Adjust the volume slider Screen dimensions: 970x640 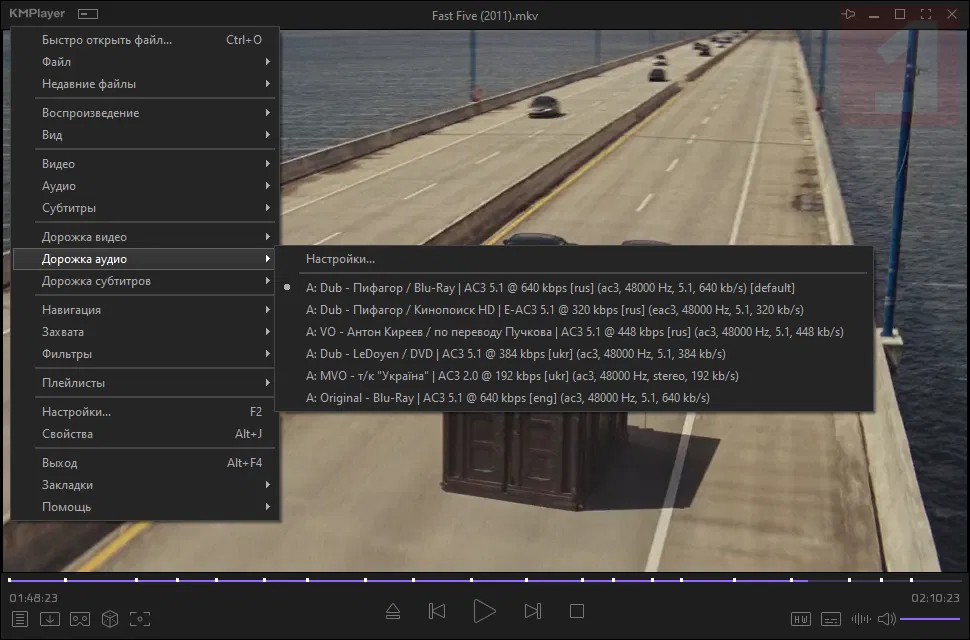[x=930, y=619]
